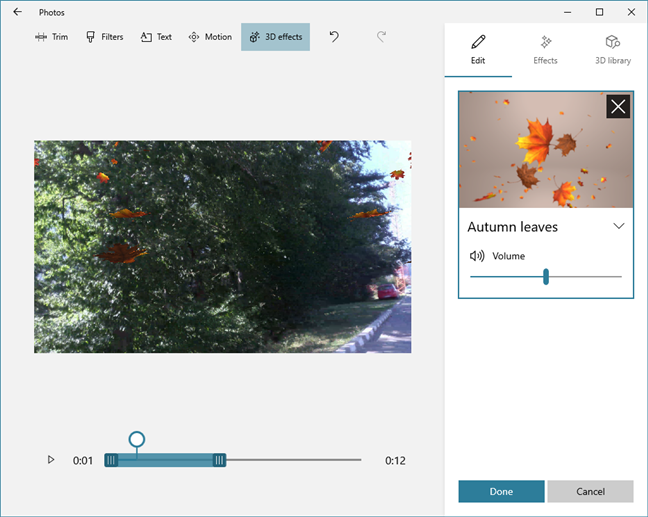The height and width of the screenshot is (517, 648).
Task: Maximize the Photos window
Action: coord(599,12)
